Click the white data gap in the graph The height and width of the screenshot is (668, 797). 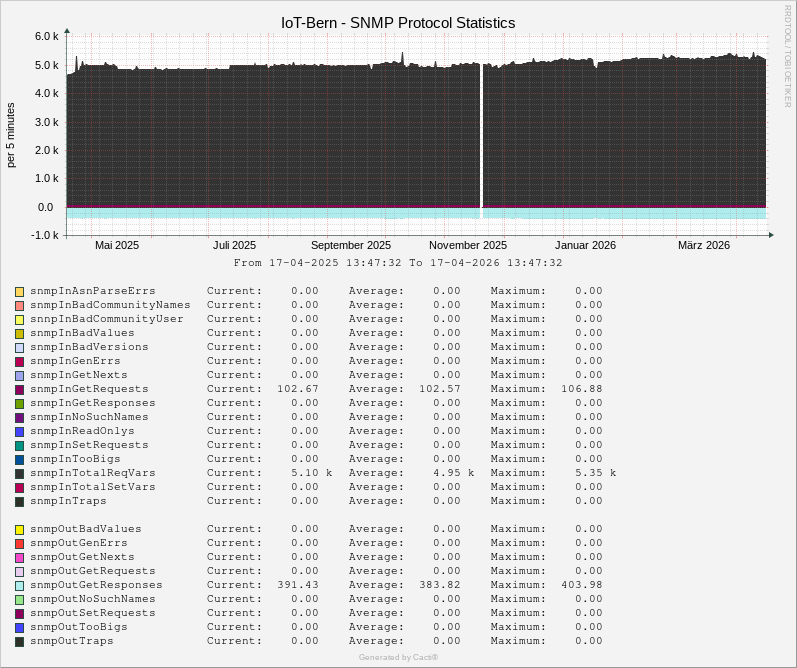coord(482,140)
